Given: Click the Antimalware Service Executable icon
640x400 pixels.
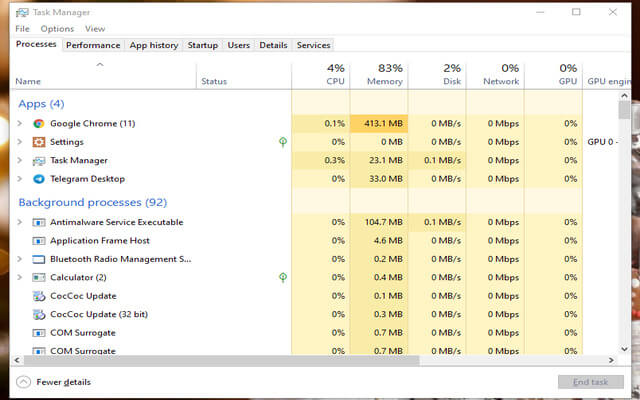Looking at the screenshot, I should [39, 222].
